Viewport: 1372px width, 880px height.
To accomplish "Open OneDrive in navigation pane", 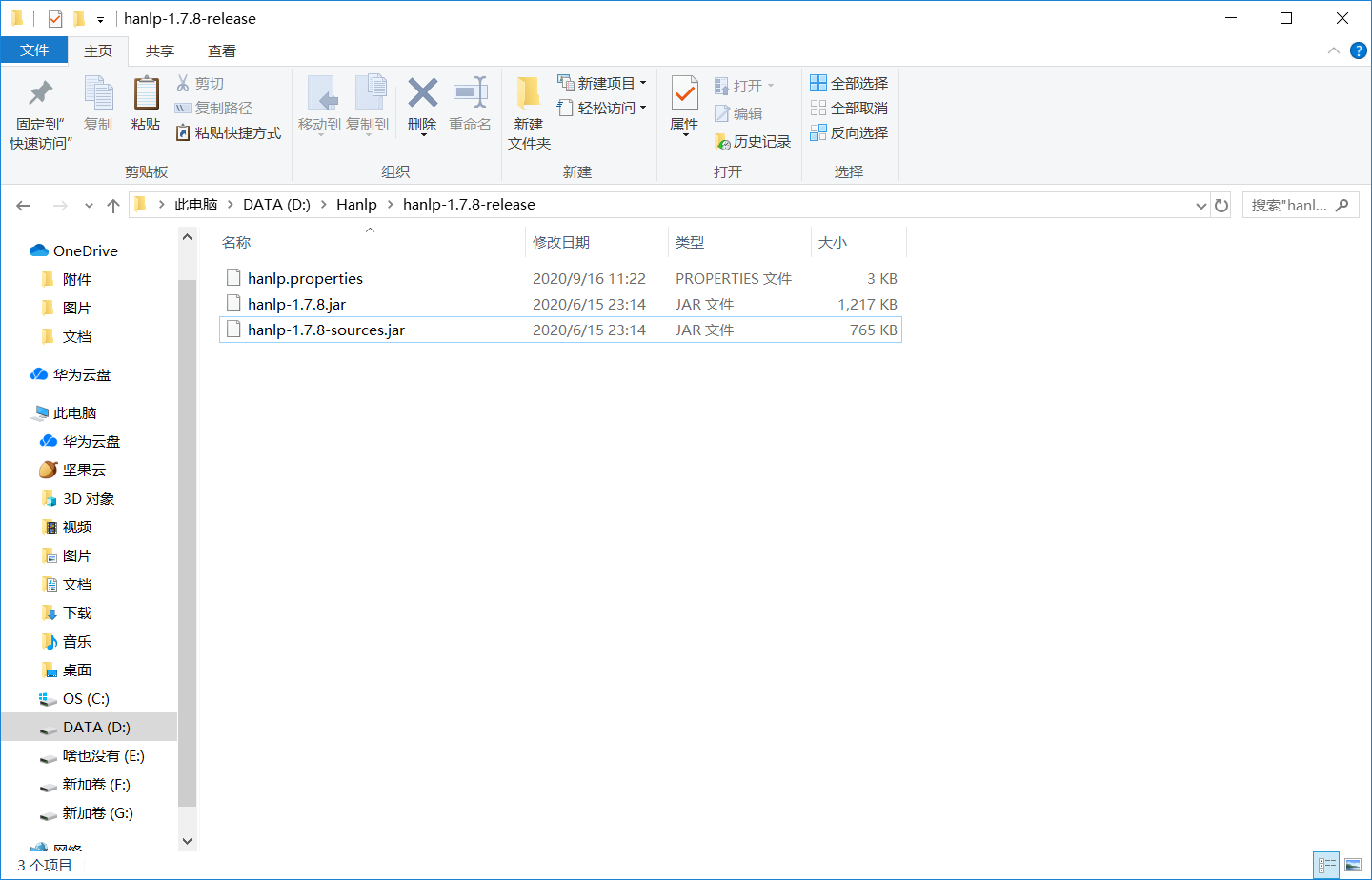I will tap(85, 250).
